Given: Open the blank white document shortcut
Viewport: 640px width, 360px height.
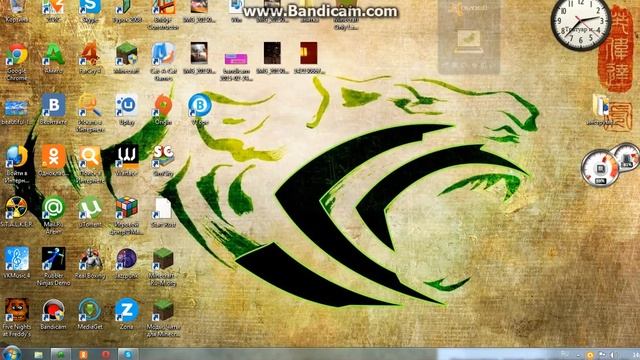Looking at the screenshot, I should click(163, 208).
